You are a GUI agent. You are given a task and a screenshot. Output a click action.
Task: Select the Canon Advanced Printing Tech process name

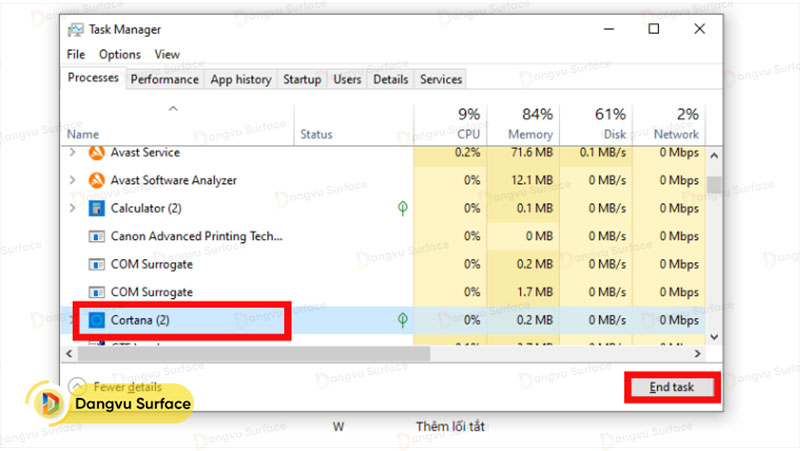[x=196, y=236]
